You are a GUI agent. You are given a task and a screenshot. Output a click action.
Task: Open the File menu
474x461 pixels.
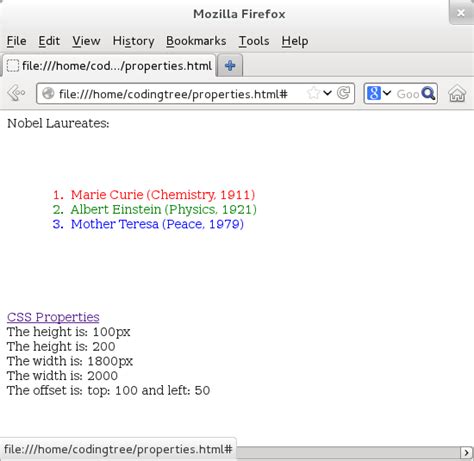16,41
